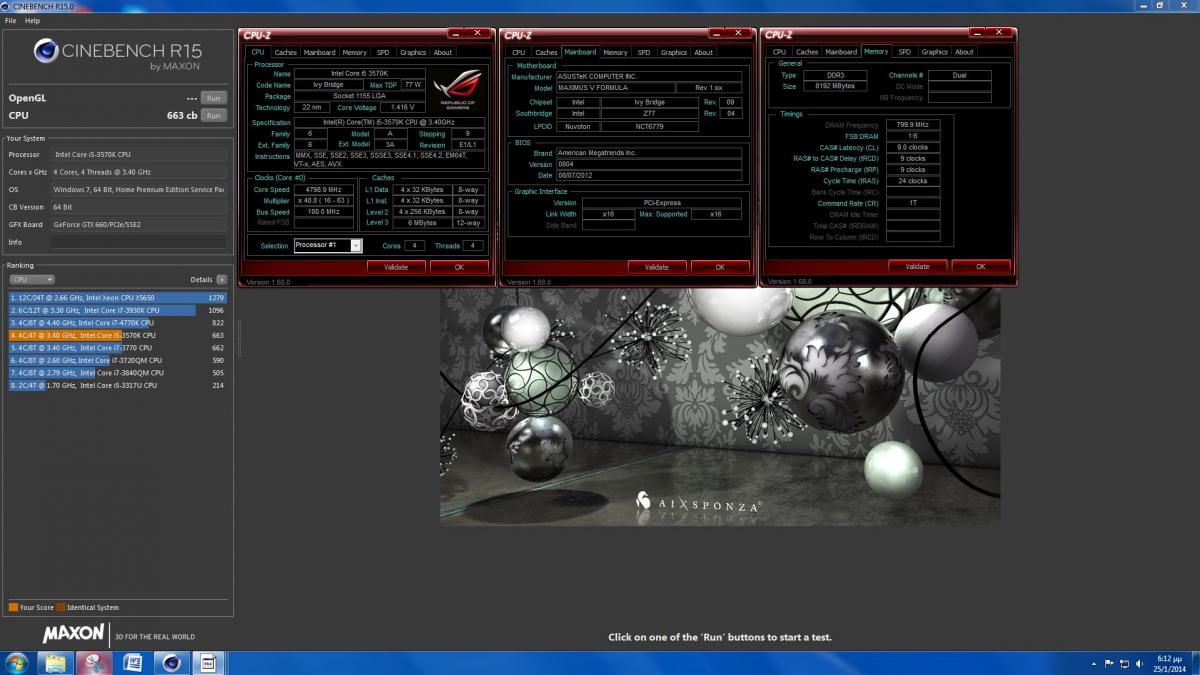Select the Core i7-3770 ranking entry
This screenshot has height=675, width=1200.
pyautogui.click(x=118, y=348)
